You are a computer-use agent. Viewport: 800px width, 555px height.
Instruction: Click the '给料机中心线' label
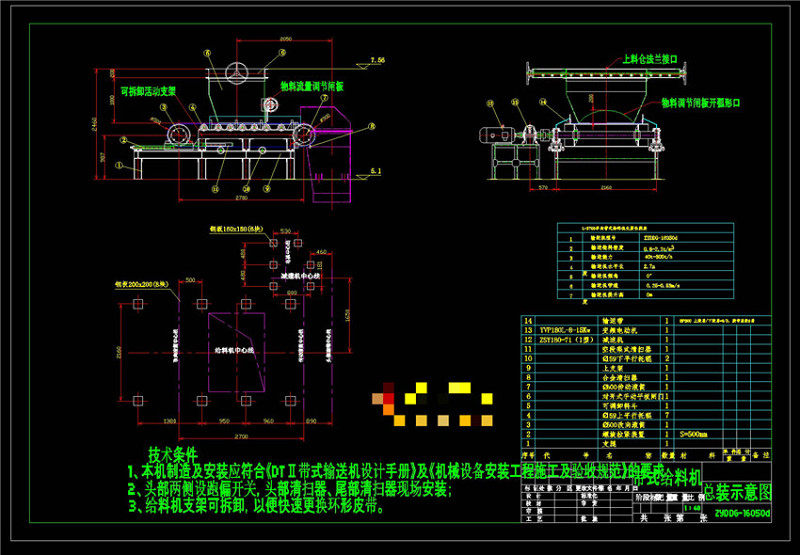[x=233, y=350]
